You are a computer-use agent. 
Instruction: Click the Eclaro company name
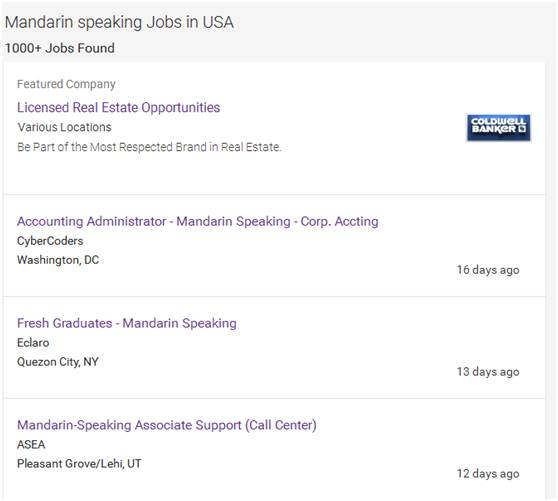tap(33, 343)
